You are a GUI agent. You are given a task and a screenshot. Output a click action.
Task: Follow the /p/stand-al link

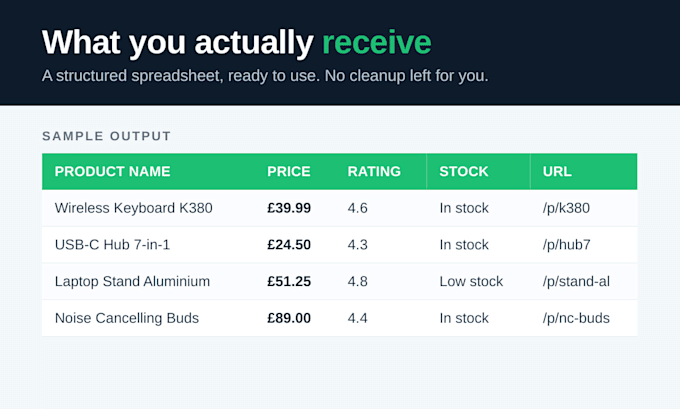click(x=576, y=281)
